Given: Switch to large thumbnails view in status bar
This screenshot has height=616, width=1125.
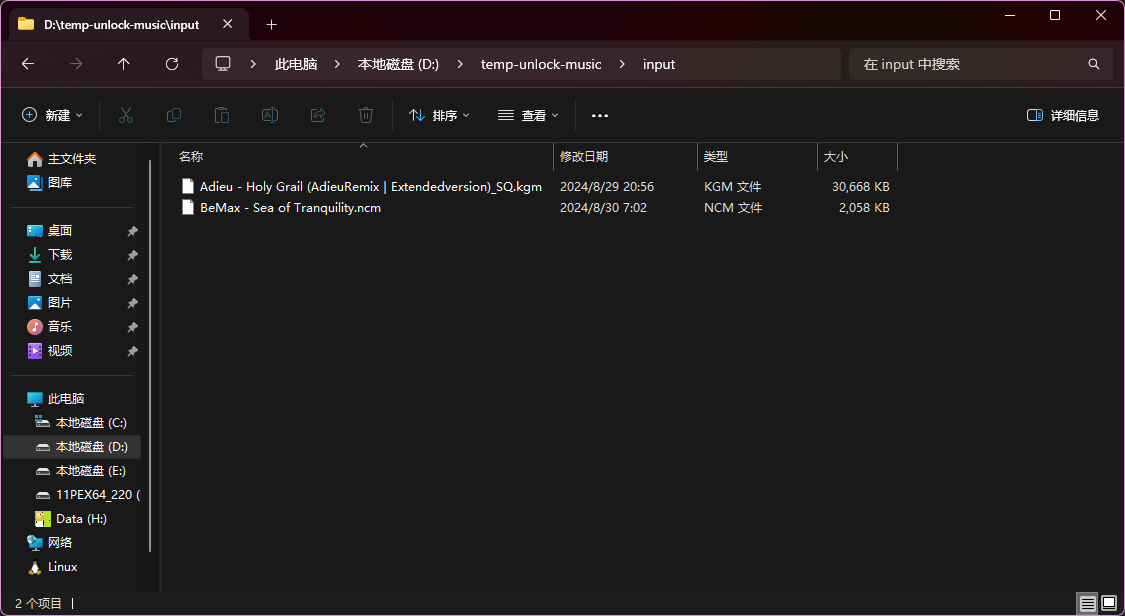Looking at the screenshot, I should coord(1108,603).
